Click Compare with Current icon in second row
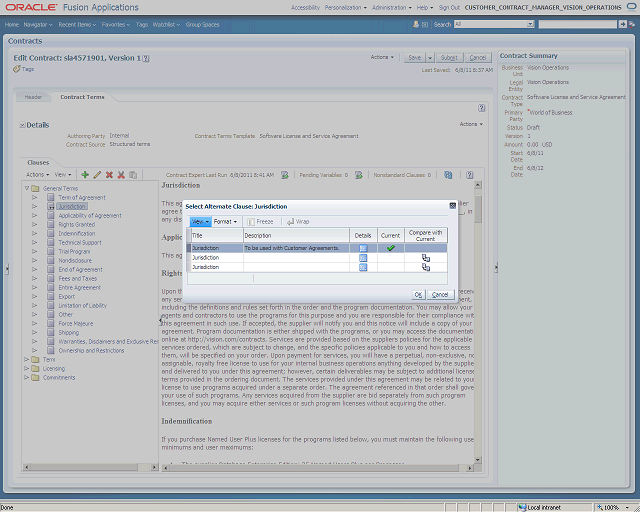 pos(426,258)
